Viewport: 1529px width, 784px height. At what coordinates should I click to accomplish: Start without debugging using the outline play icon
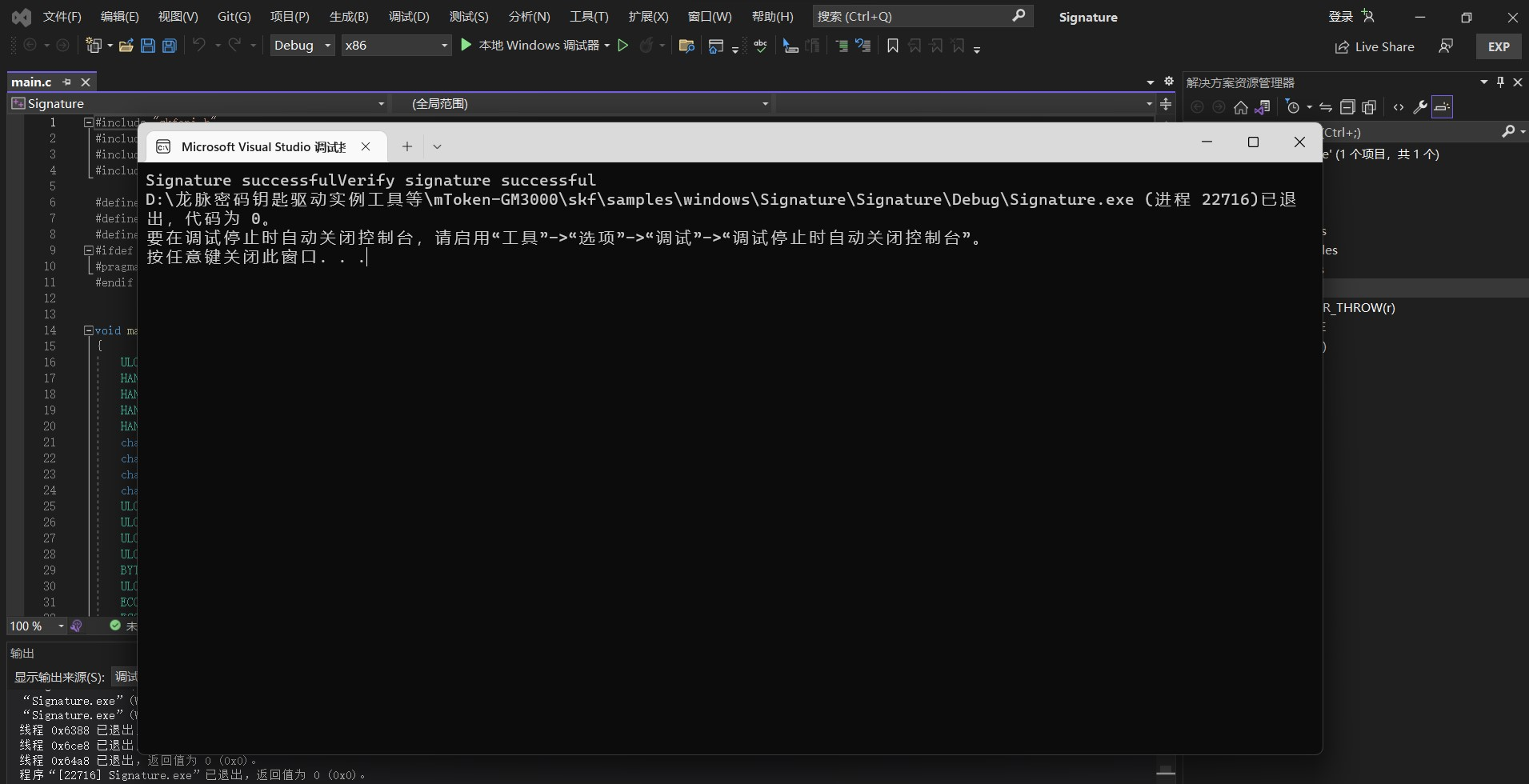tap(622, 46)
